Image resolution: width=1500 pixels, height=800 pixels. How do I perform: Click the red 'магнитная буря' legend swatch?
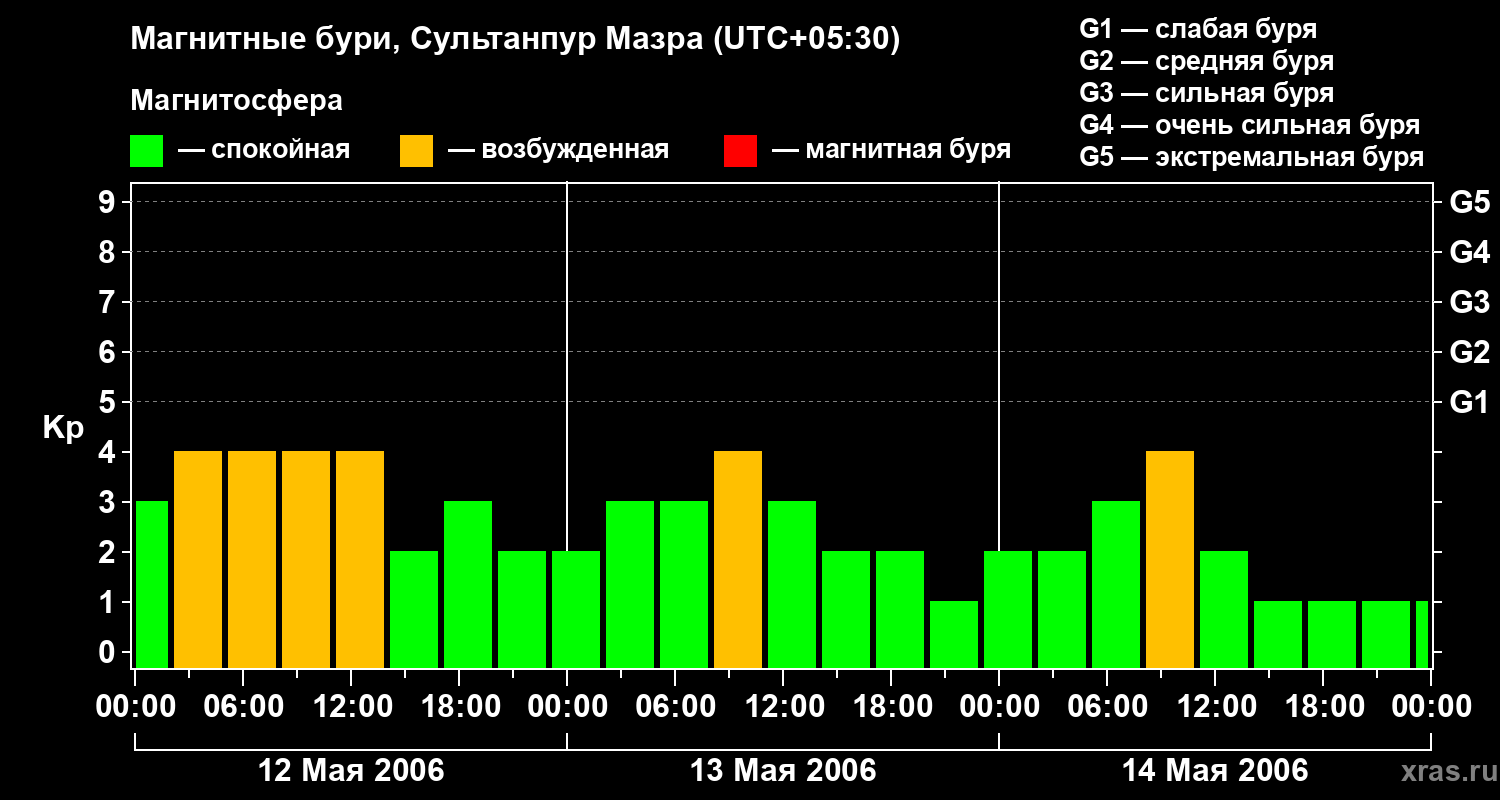(x=741, y=151)
